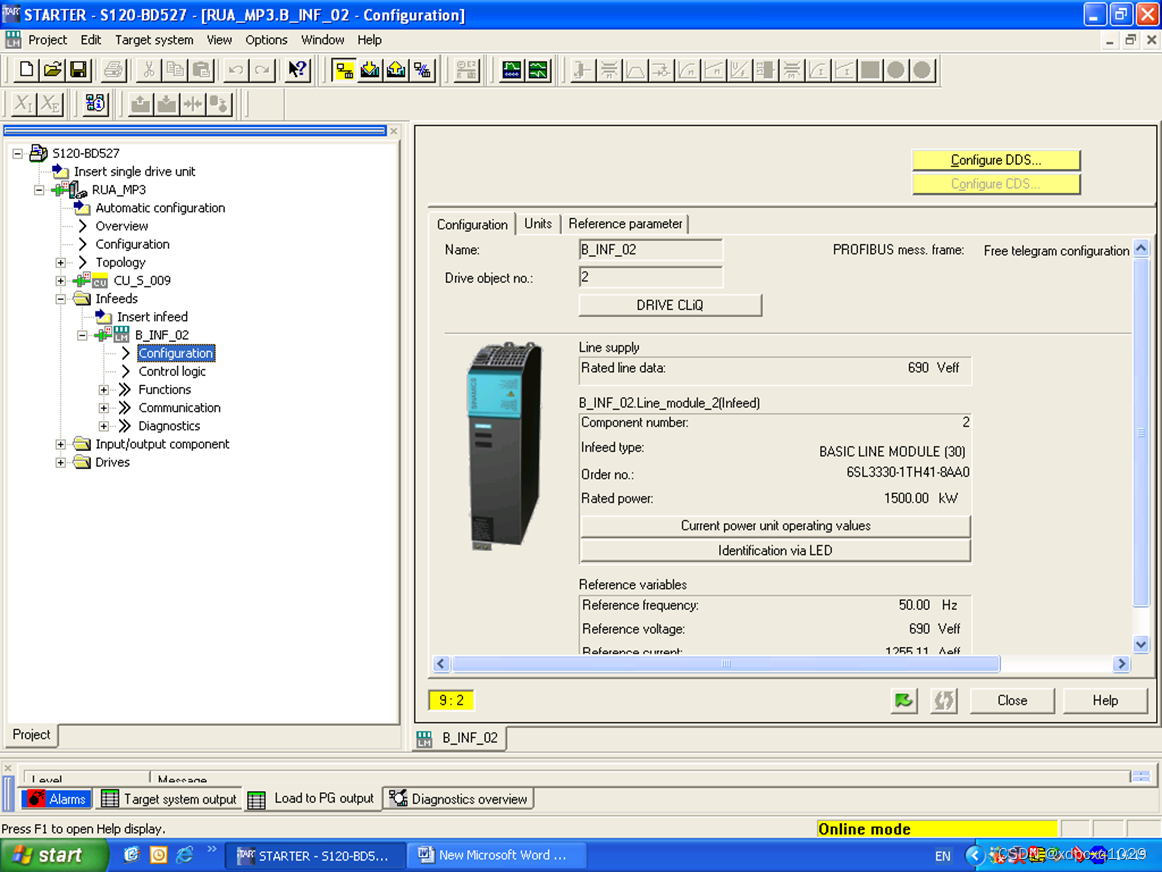Click the New project icon
Viewport: 1162px width, 872px height.
click(26, 70)
